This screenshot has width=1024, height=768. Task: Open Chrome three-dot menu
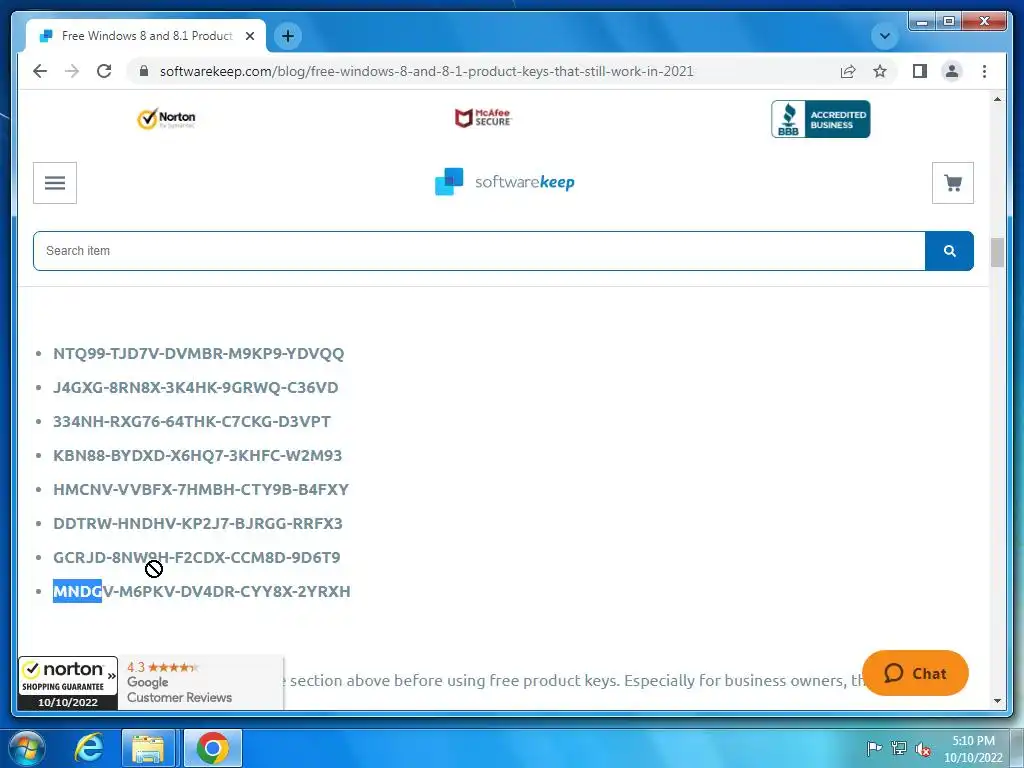pos(984,71)
